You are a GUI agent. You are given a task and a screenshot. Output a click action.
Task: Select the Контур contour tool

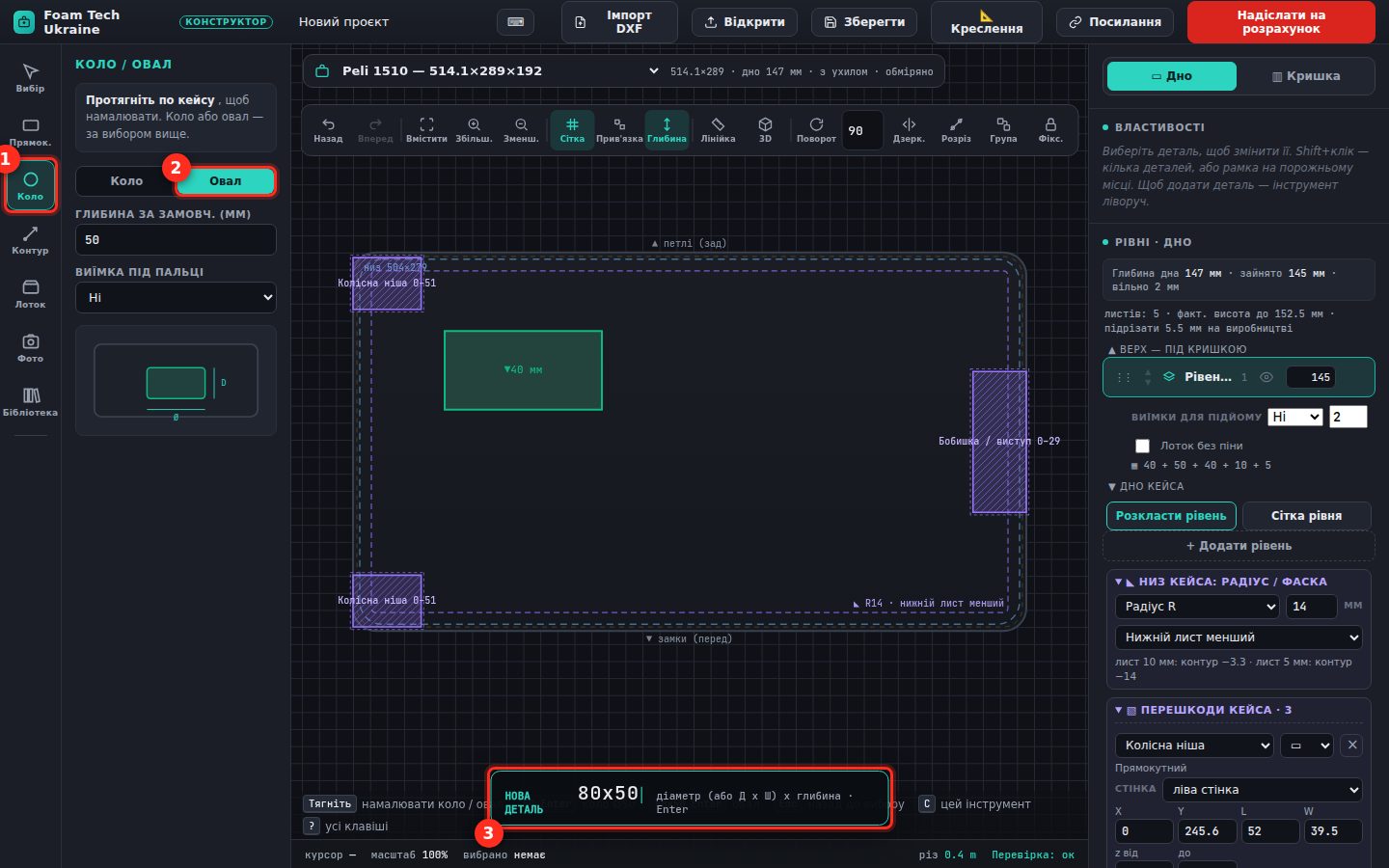30,239
